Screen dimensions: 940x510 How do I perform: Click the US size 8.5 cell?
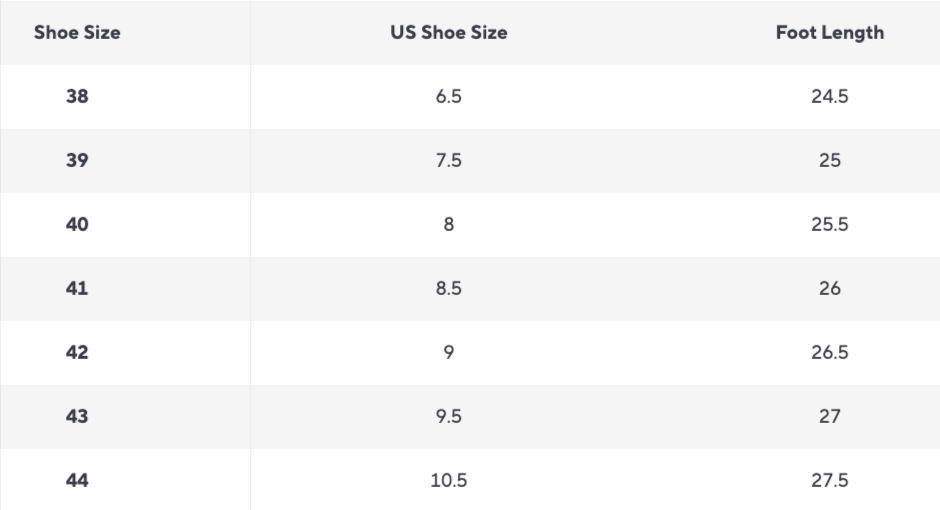448,289
